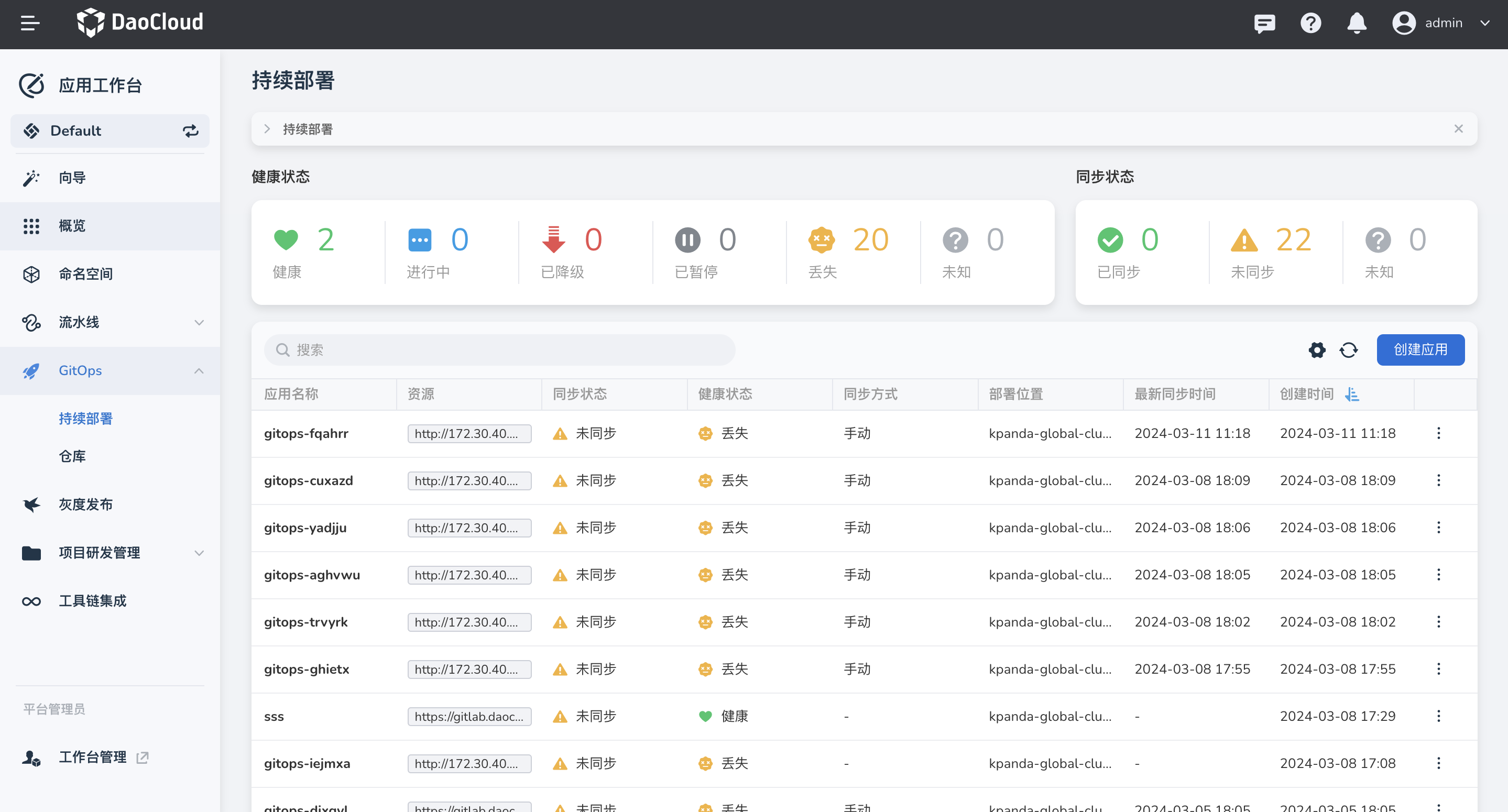
Task: Open the gitops-cuxazd application link
Action: (x=308, y=480)
